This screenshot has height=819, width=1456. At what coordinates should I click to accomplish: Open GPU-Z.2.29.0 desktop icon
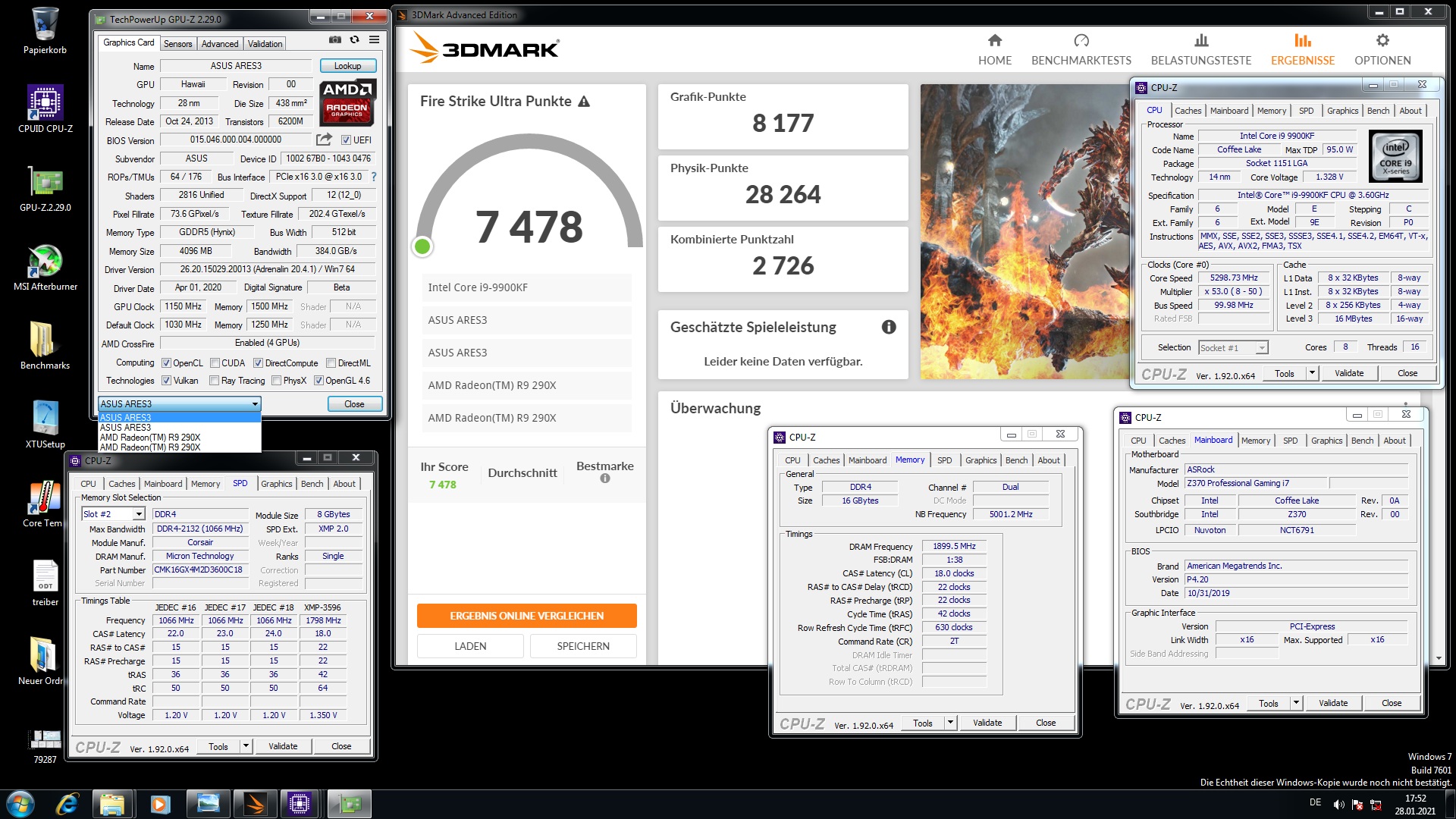(45, 189)
